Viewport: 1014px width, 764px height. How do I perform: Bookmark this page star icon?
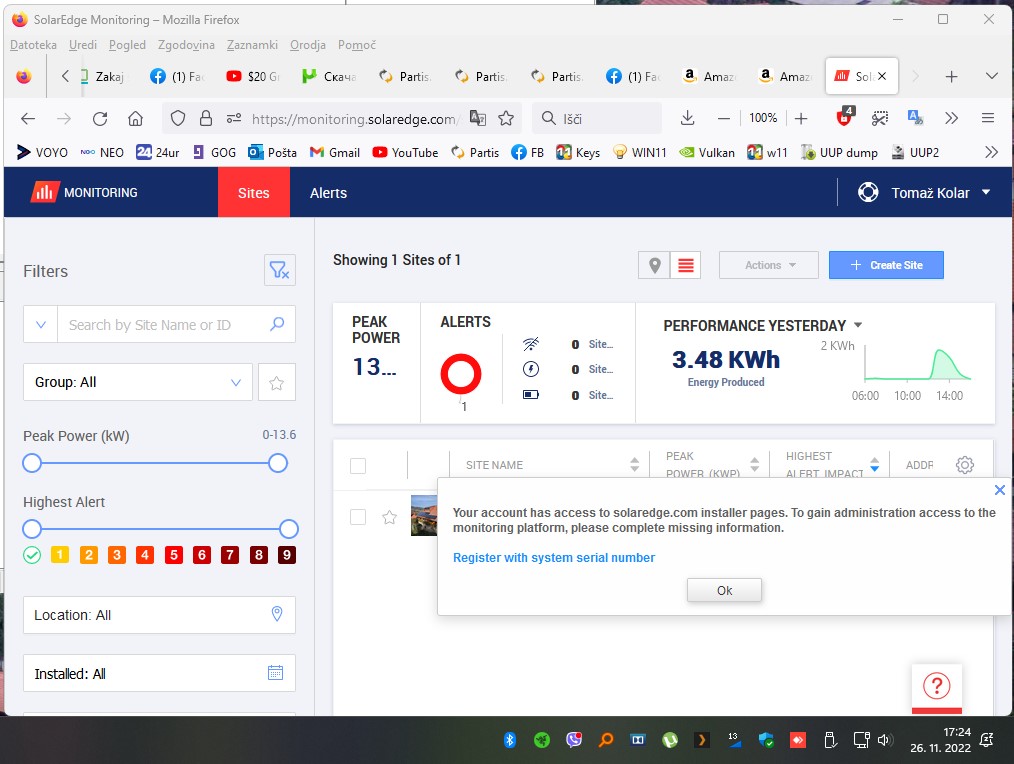506,118
